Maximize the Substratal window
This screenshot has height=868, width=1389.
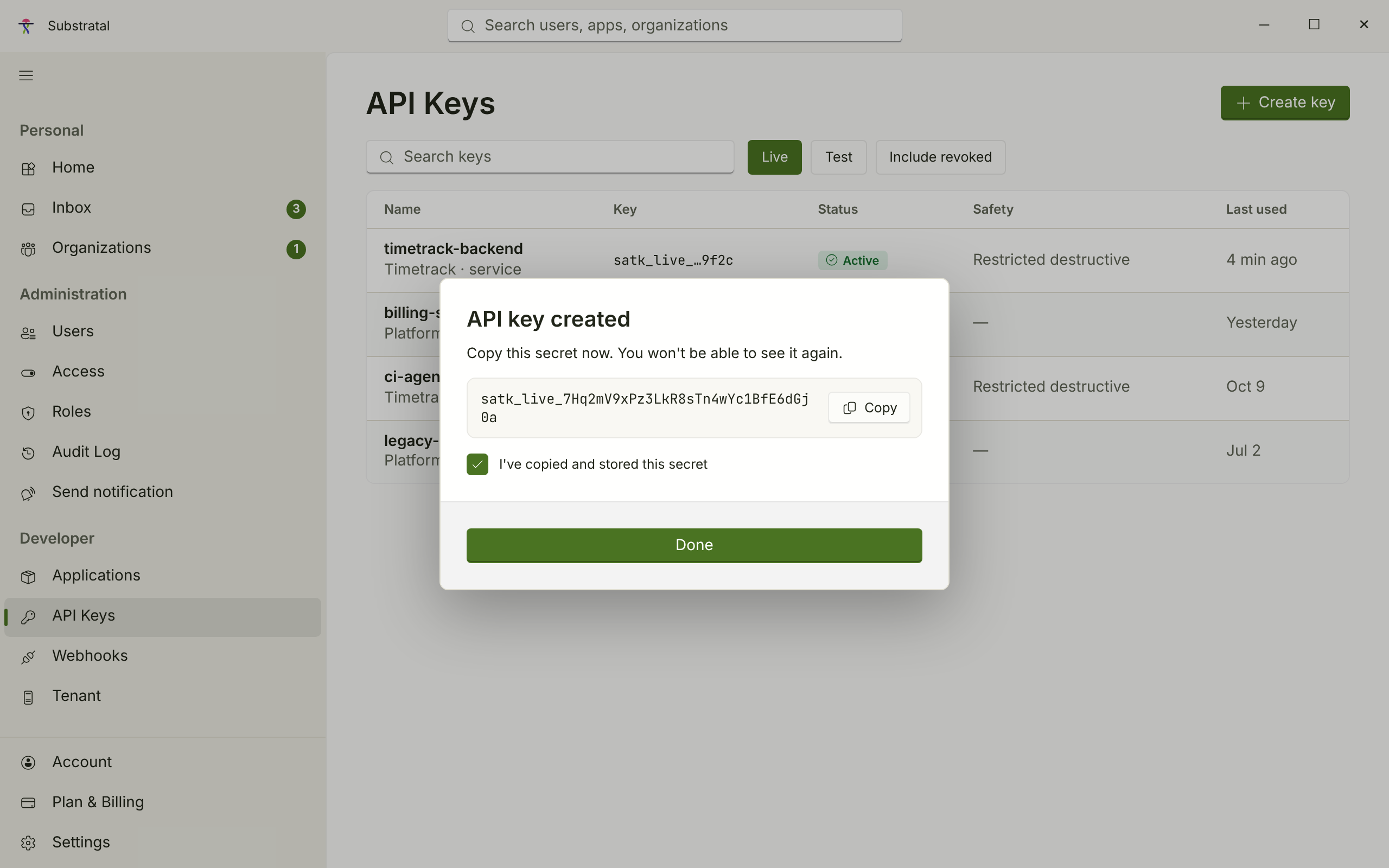1314,24
